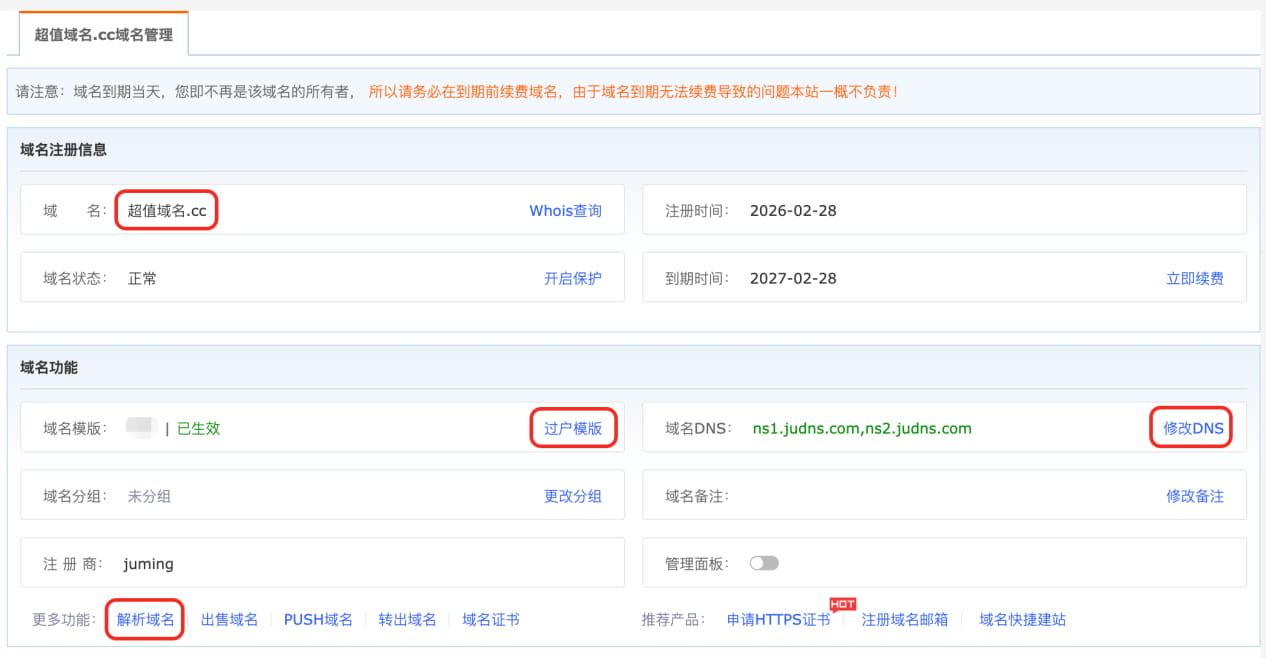This screenshot has height=658, width=1266.
Task: Open the 超值域名.cc域名管理 tab
Action: click(104, 35)
